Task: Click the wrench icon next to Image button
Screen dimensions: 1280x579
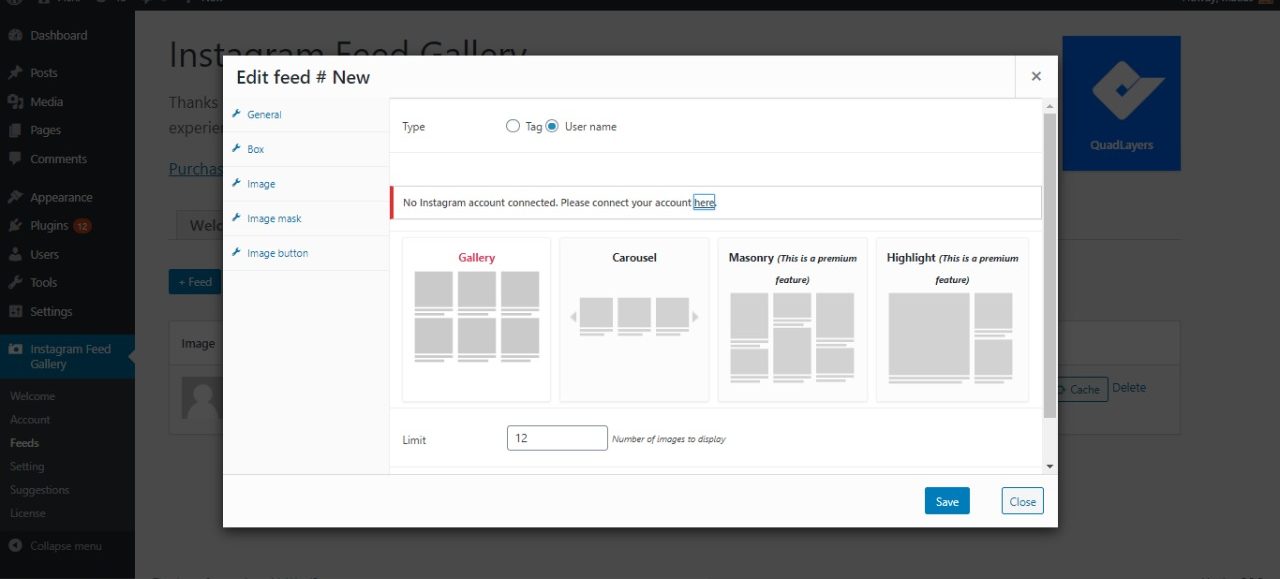Action: tap(237, 253)
